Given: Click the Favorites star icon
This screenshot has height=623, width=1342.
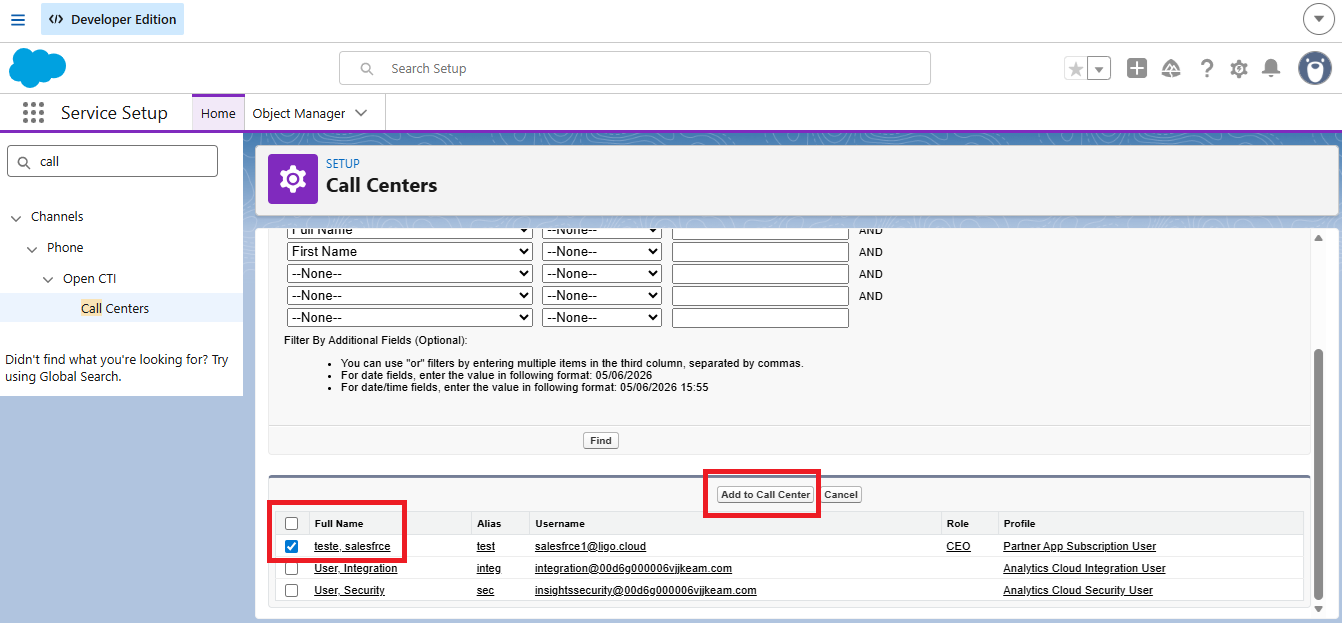Looking at the screenshot, I should coord(1076,69).
